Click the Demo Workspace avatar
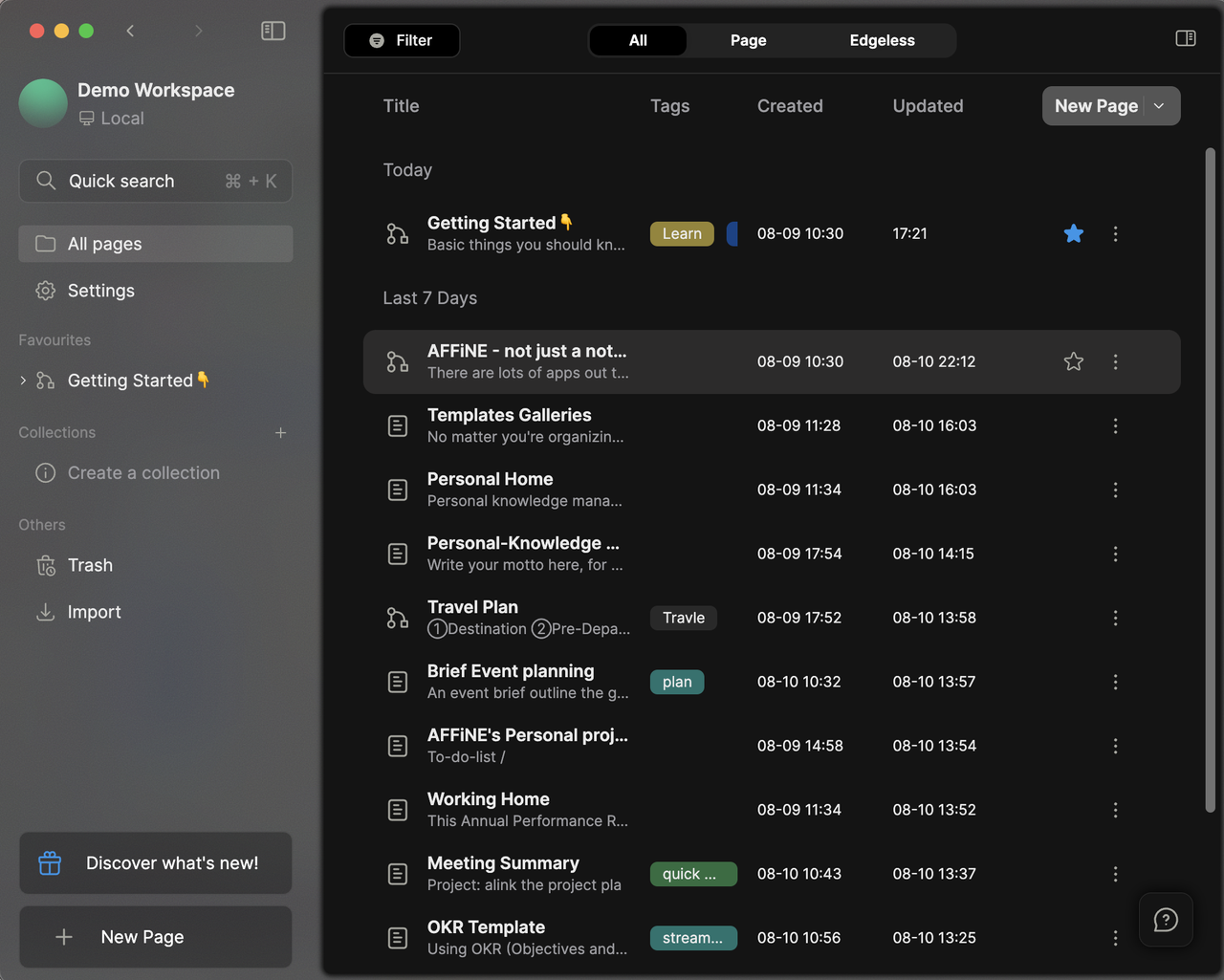 click(43, 103)
